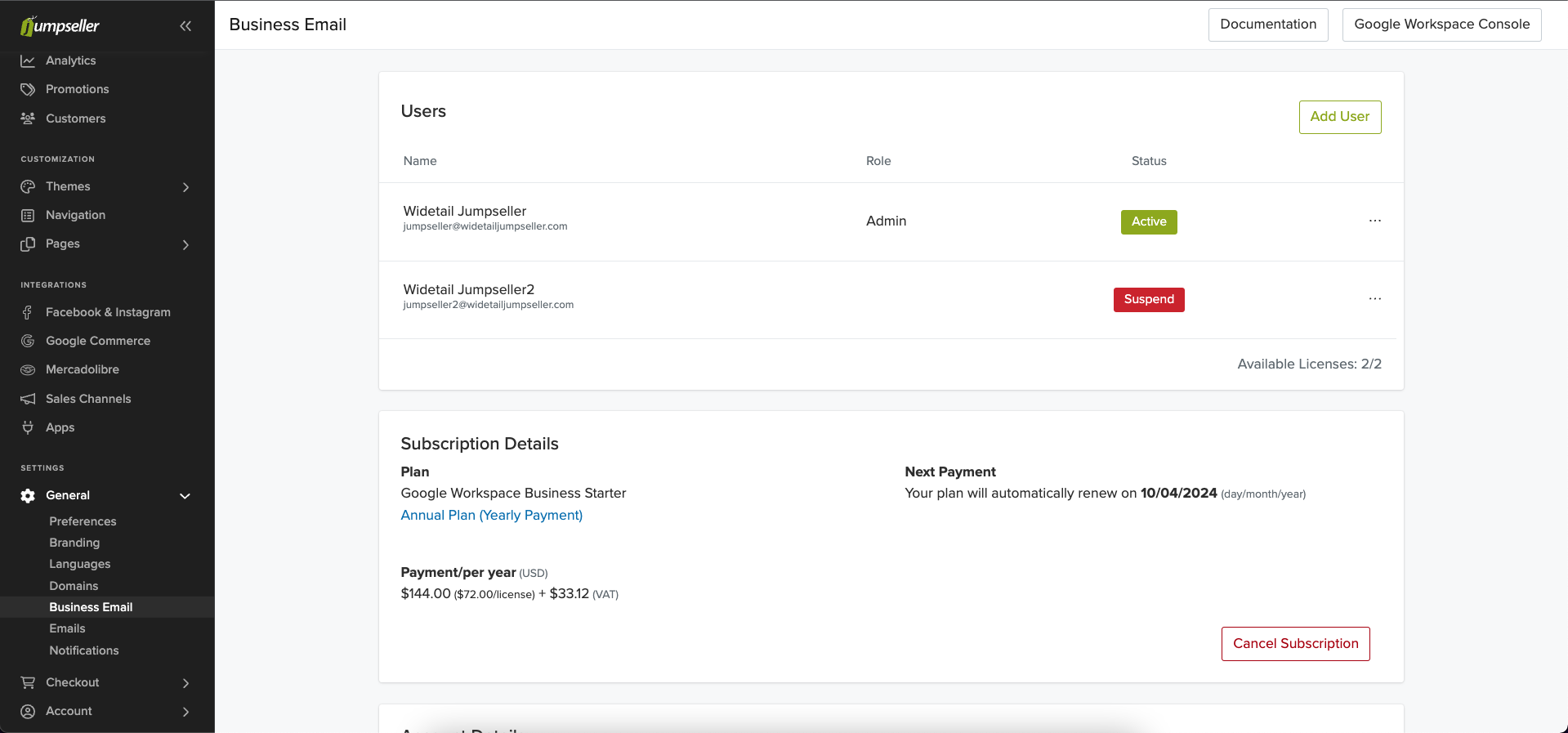The image size is (1568, 733).
Task: Click Available Licenses: 2/2 text
Action: click(1310, 364)
